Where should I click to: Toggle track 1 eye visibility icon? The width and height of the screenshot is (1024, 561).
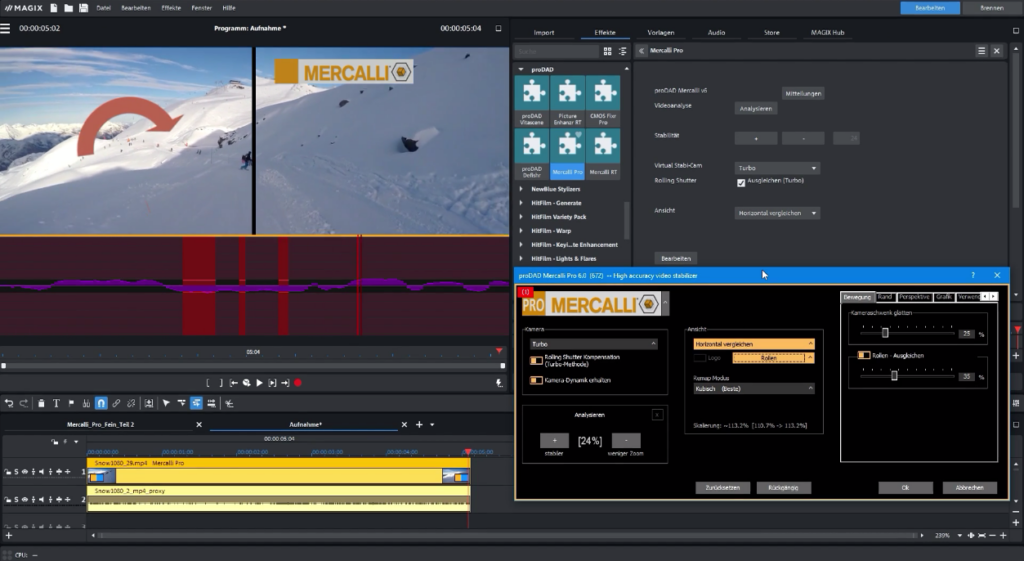click(x=25, y=472)
